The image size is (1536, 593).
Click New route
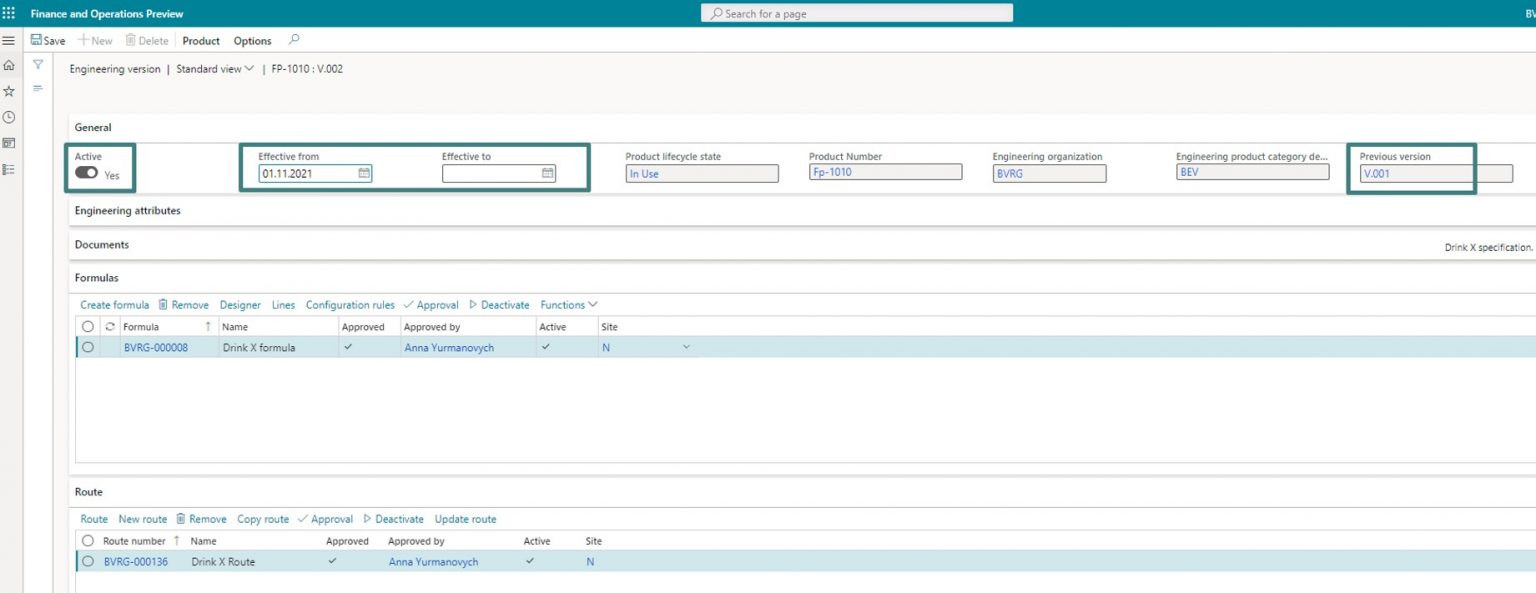[143, 519]
